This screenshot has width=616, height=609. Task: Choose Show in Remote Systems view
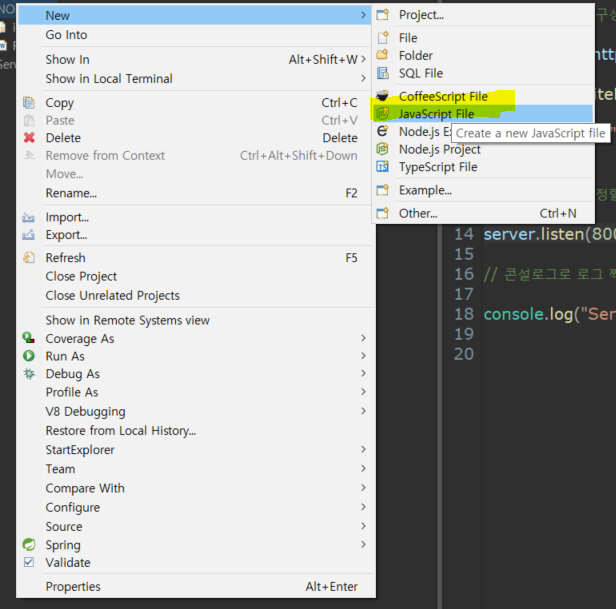pyautogui.click(x=195, y=320)
